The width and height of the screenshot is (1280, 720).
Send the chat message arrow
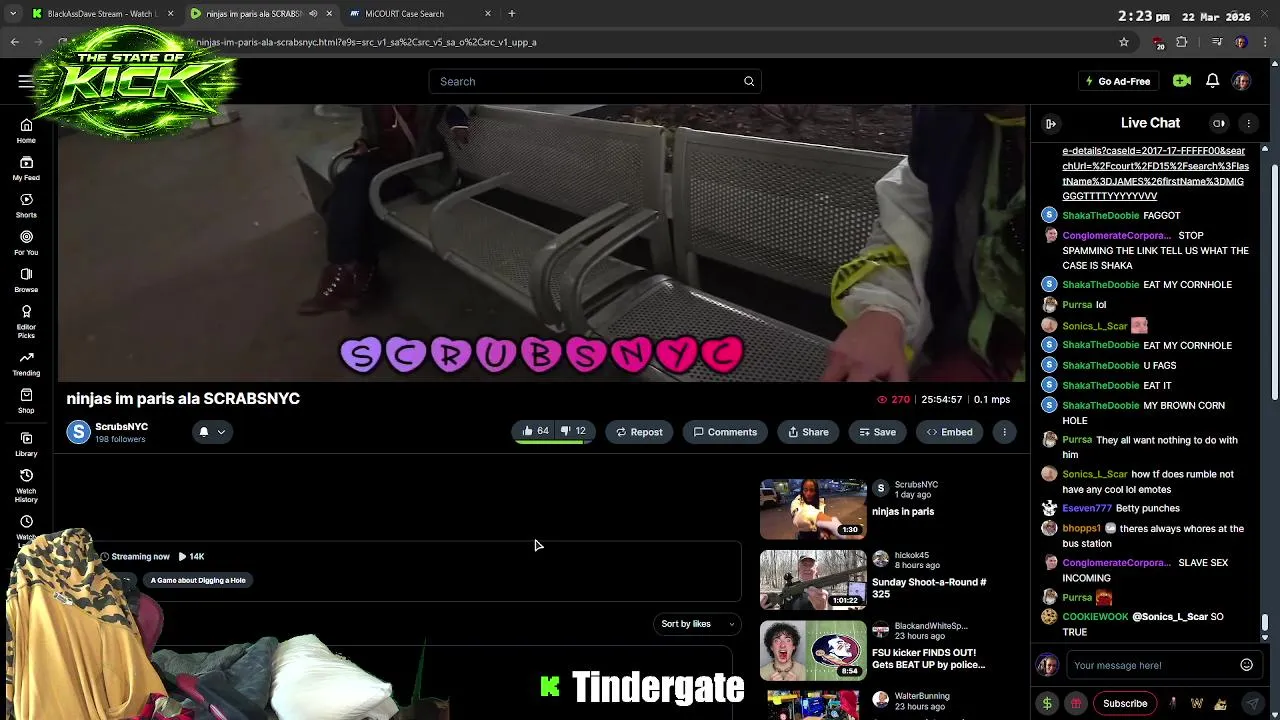pyautogui.click(x=1252, y=703)
